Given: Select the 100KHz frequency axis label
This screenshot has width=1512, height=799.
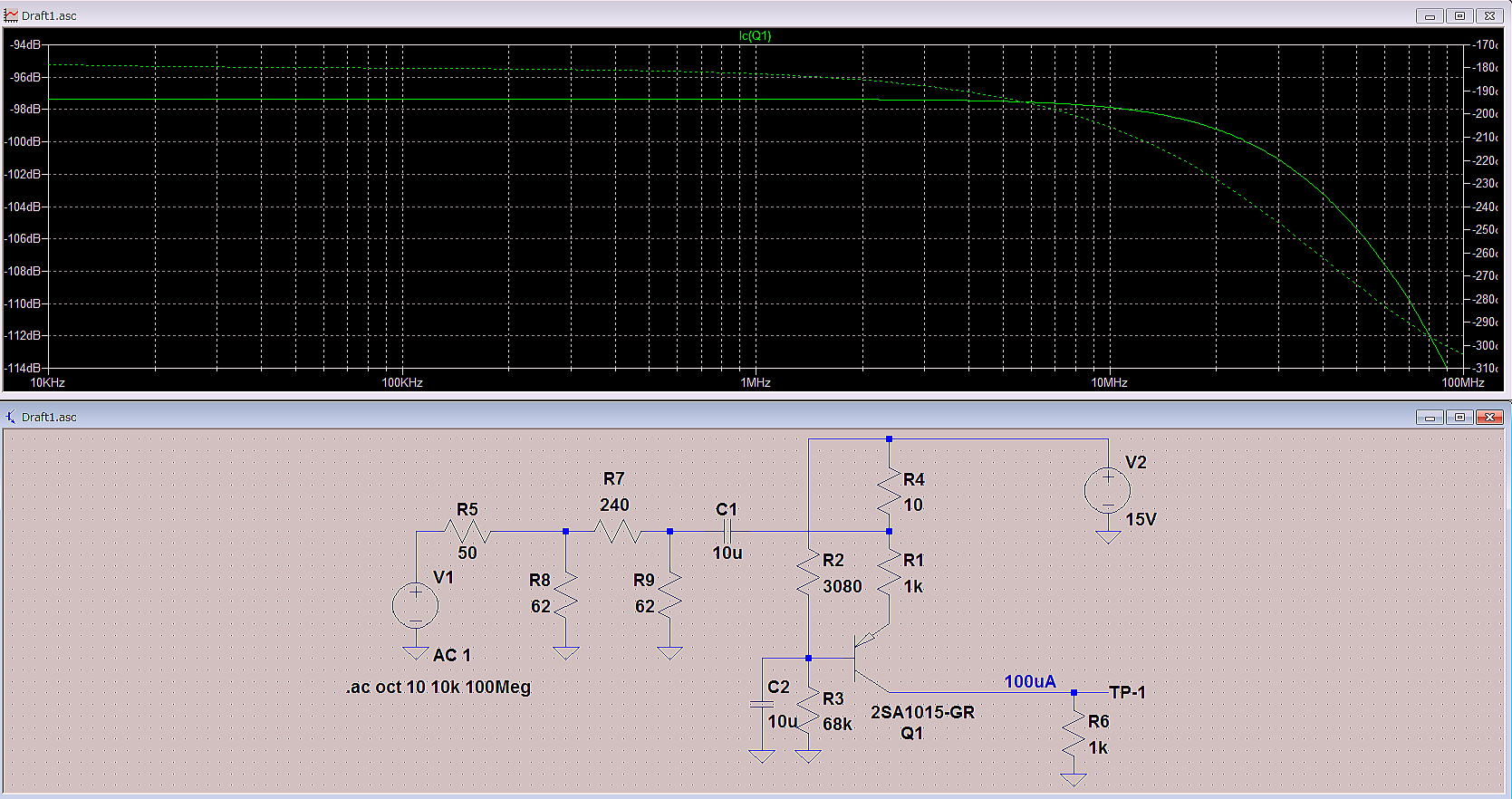Looking at the screenshot, I should pos(402,382).
